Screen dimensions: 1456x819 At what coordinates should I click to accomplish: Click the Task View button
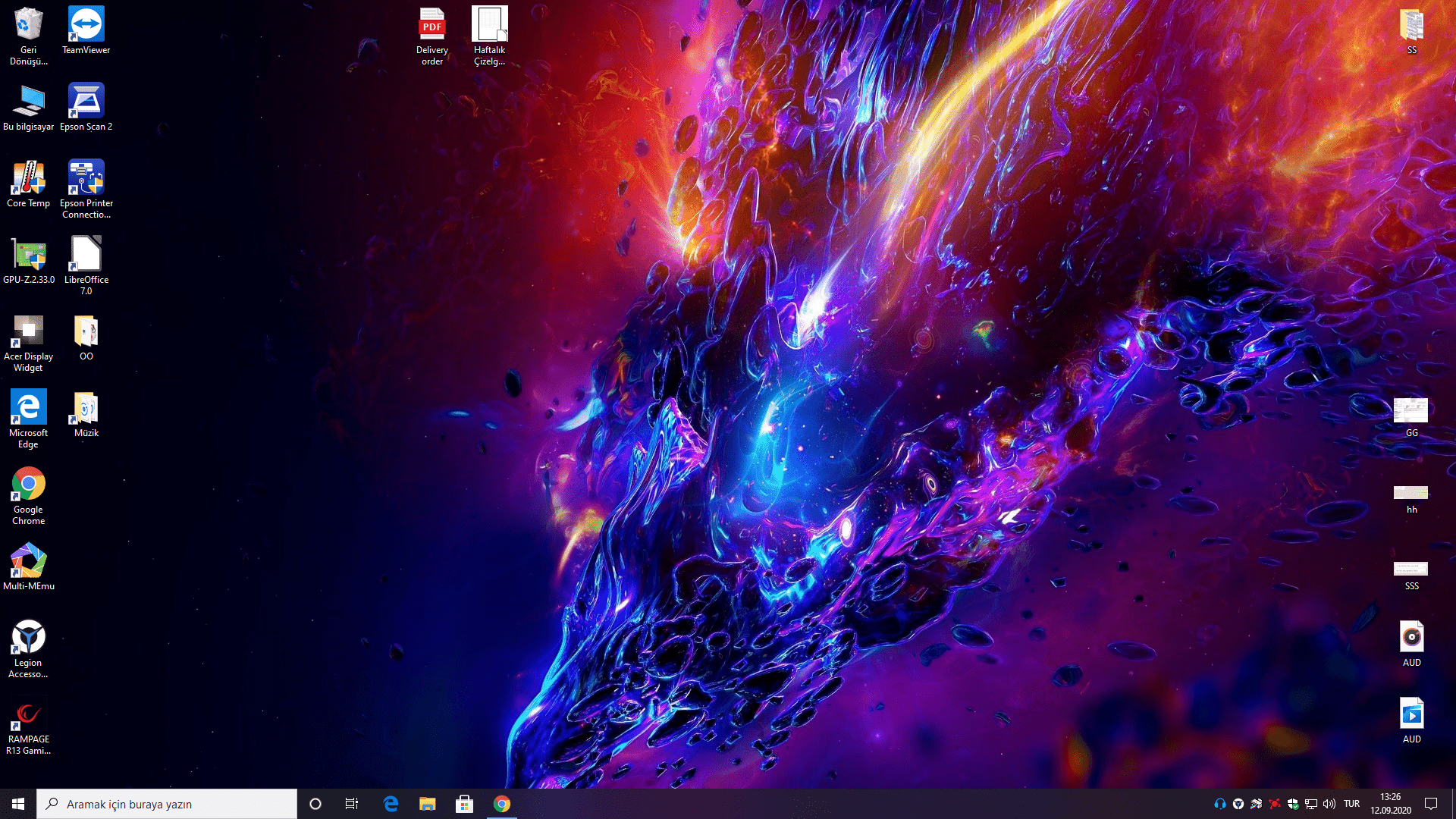pos(352,804)
